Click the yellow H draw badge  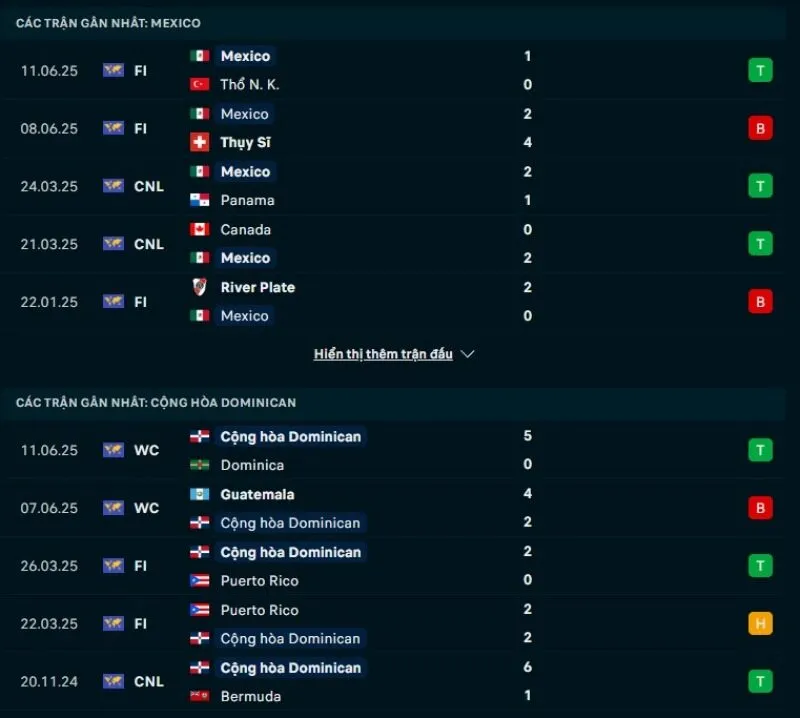[x=760, y=624]
